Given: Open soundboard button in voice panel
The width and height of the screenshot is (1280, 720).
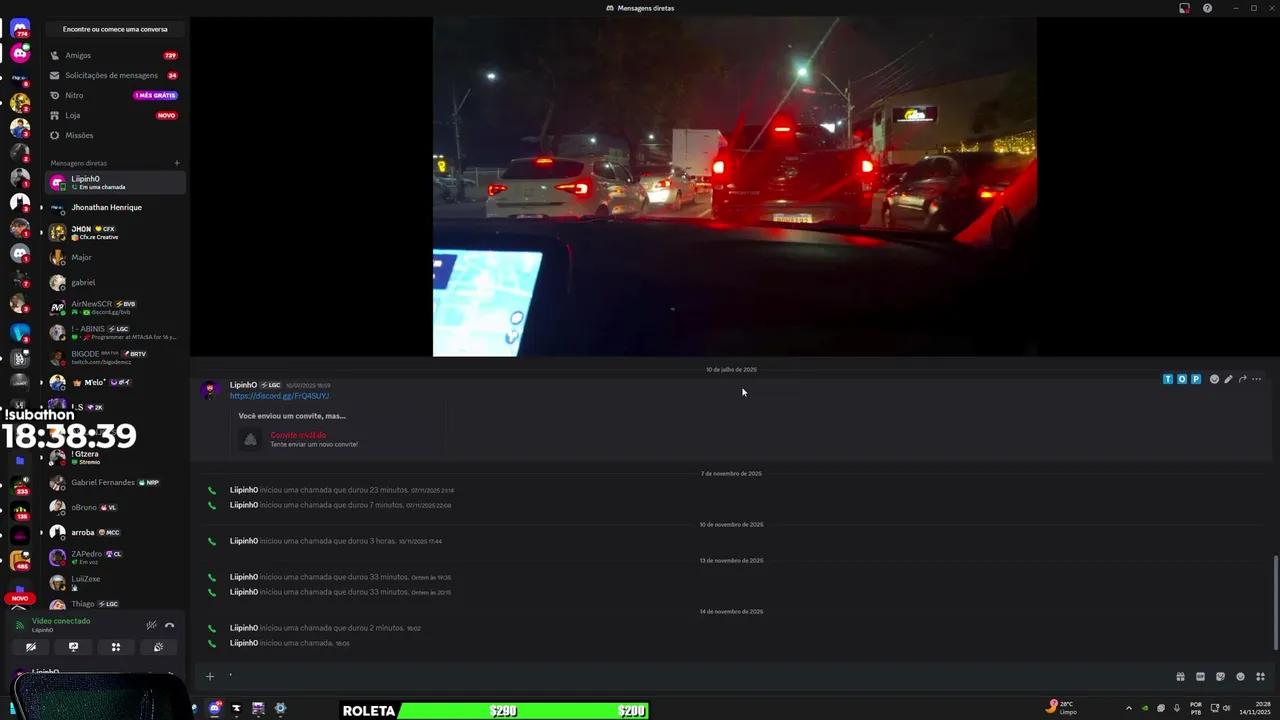Looking at the screenshot, I should coord(158,647).
